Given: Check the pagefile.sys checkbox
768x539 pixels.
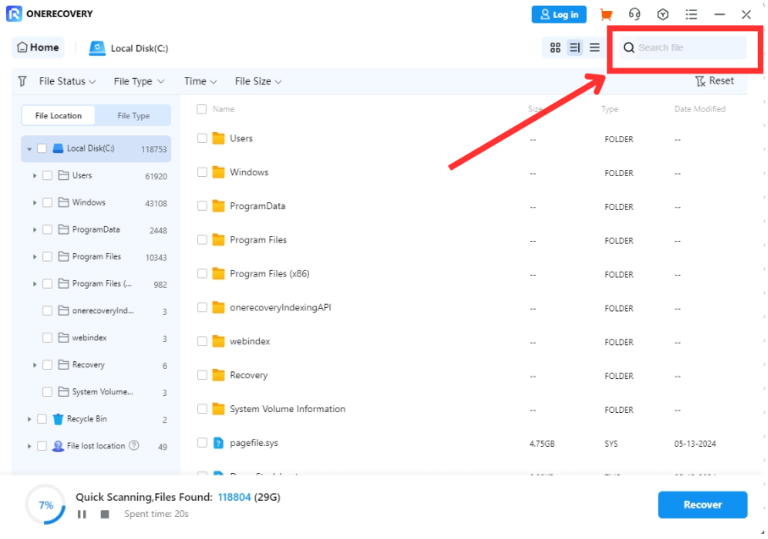Looking at the screenshot, I should point(202,443).
